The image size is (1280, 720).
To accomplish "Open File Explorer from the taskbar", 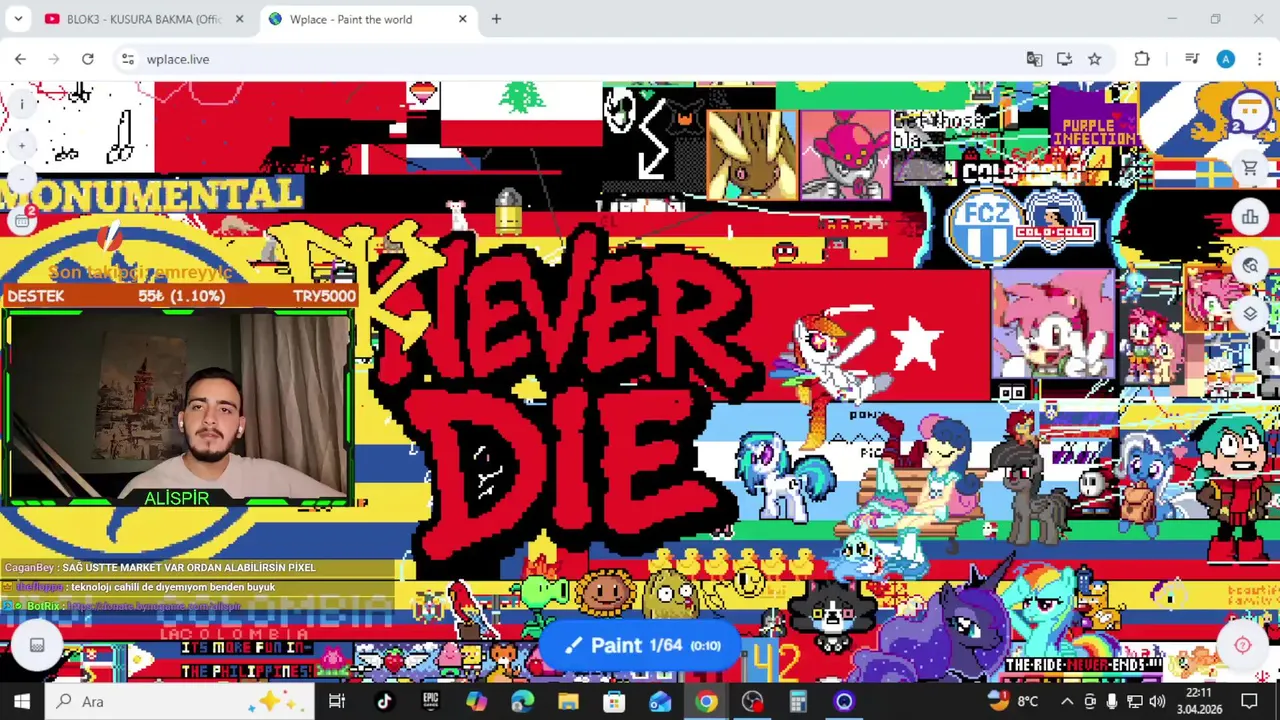I will 568,701.
